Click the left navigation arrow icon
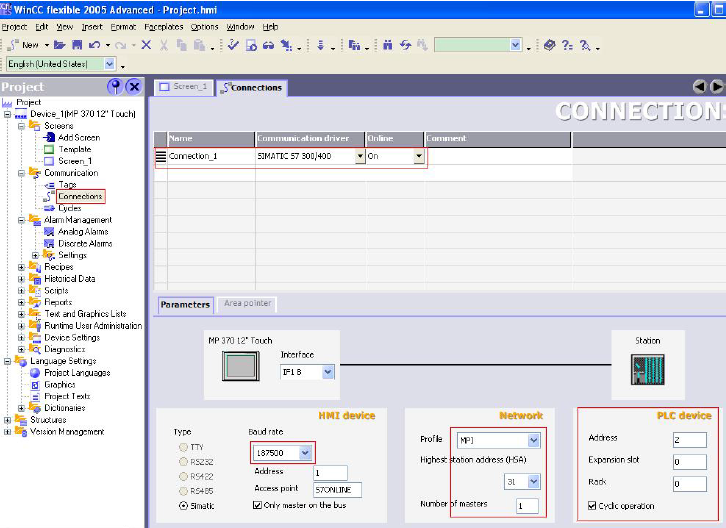 click(x=700, y=87)
